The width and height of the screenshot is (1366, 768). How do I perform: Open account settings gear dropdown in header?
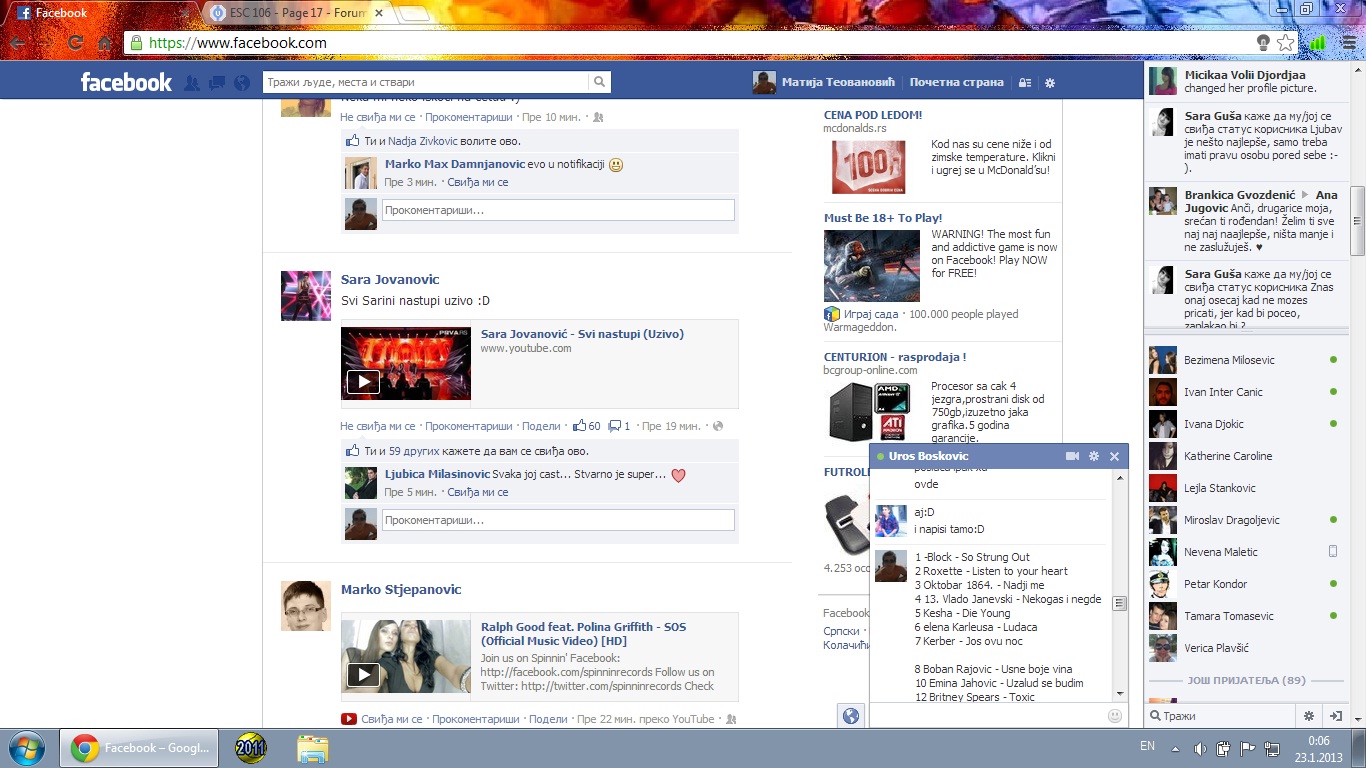click(x=1050, y=83)
